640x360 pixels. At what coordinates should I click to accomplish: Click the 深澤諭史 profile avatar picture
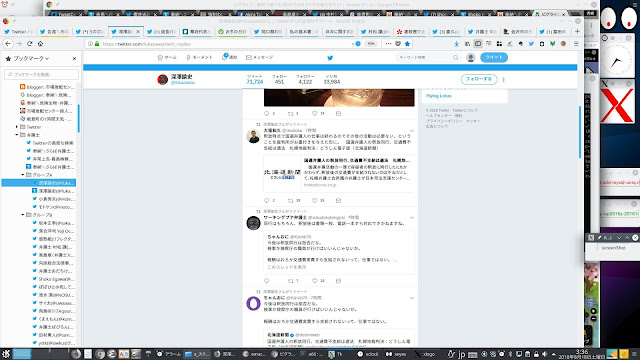click(162, 79)
